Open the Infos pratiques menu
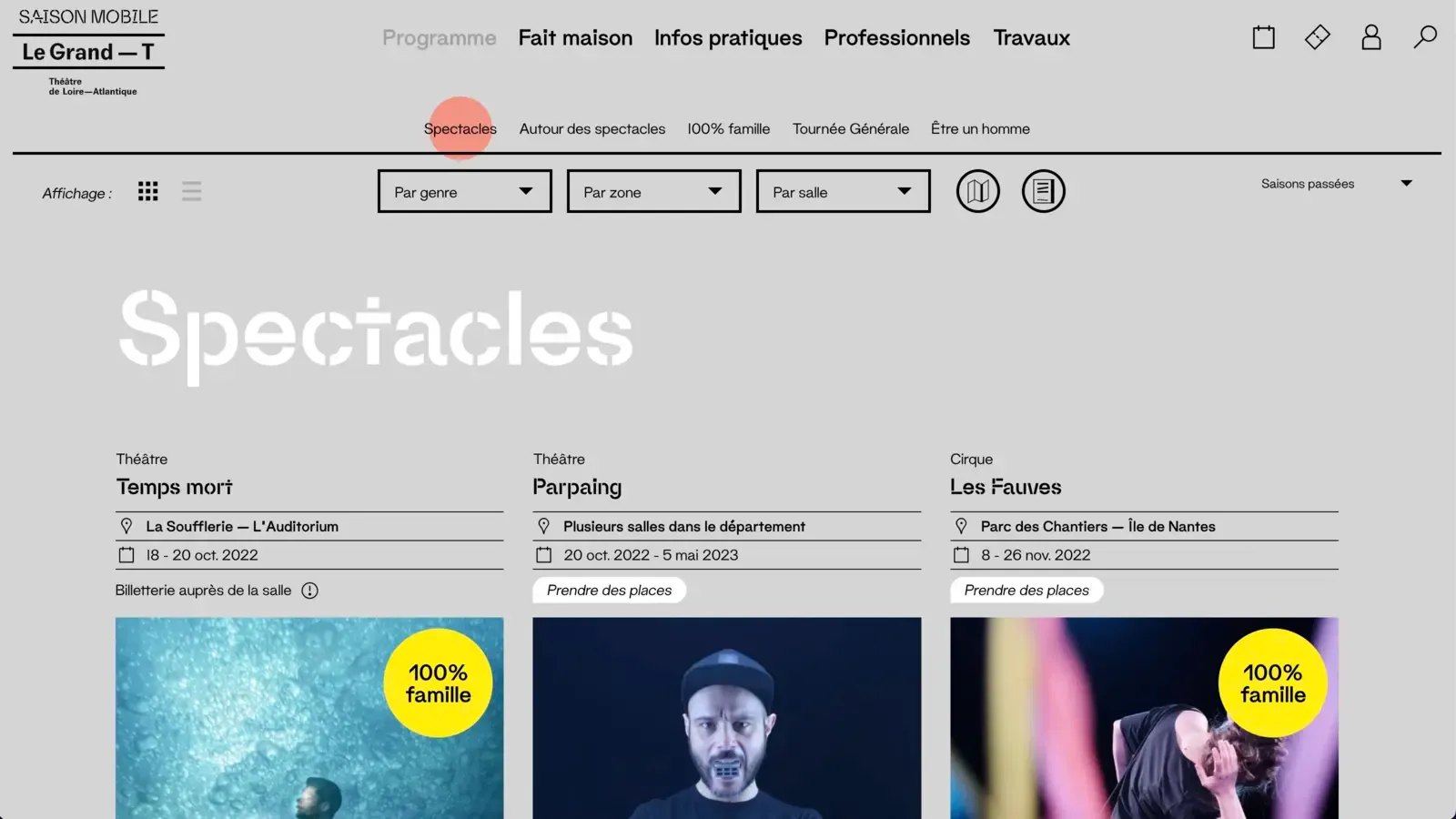Screen dimensions: 1456x819 (728, 38)
